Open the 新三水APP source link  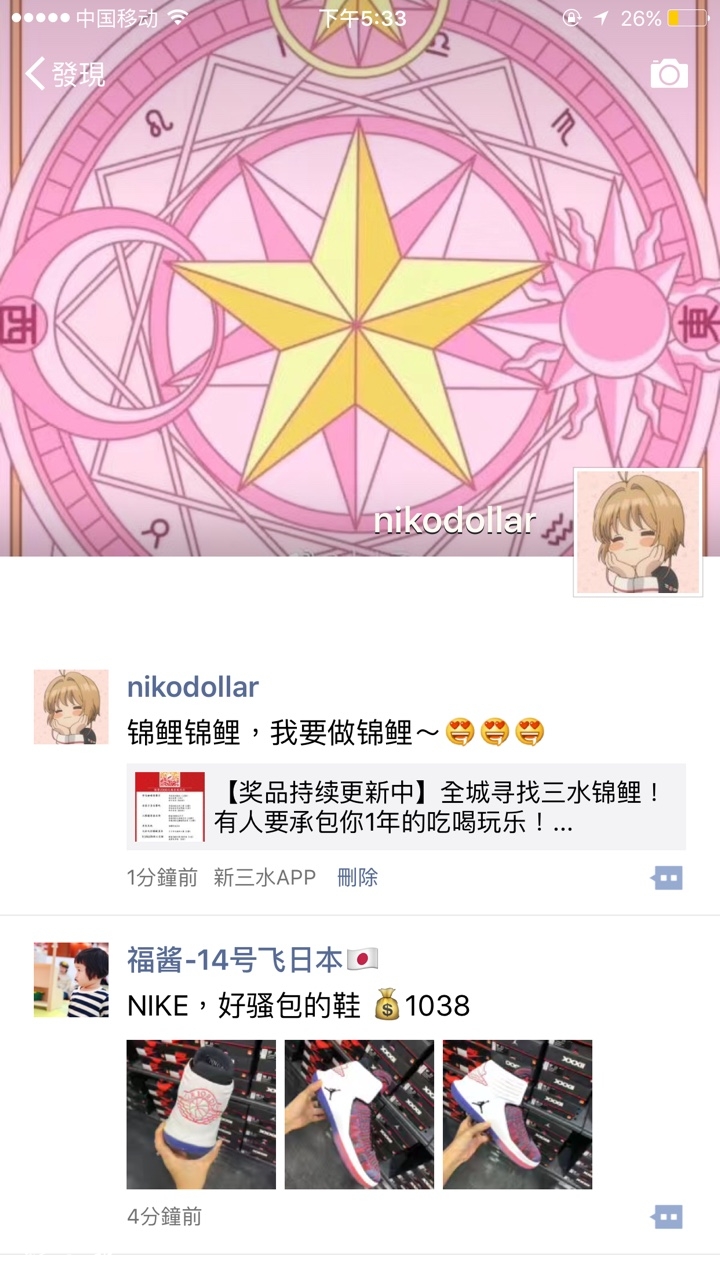265,878
